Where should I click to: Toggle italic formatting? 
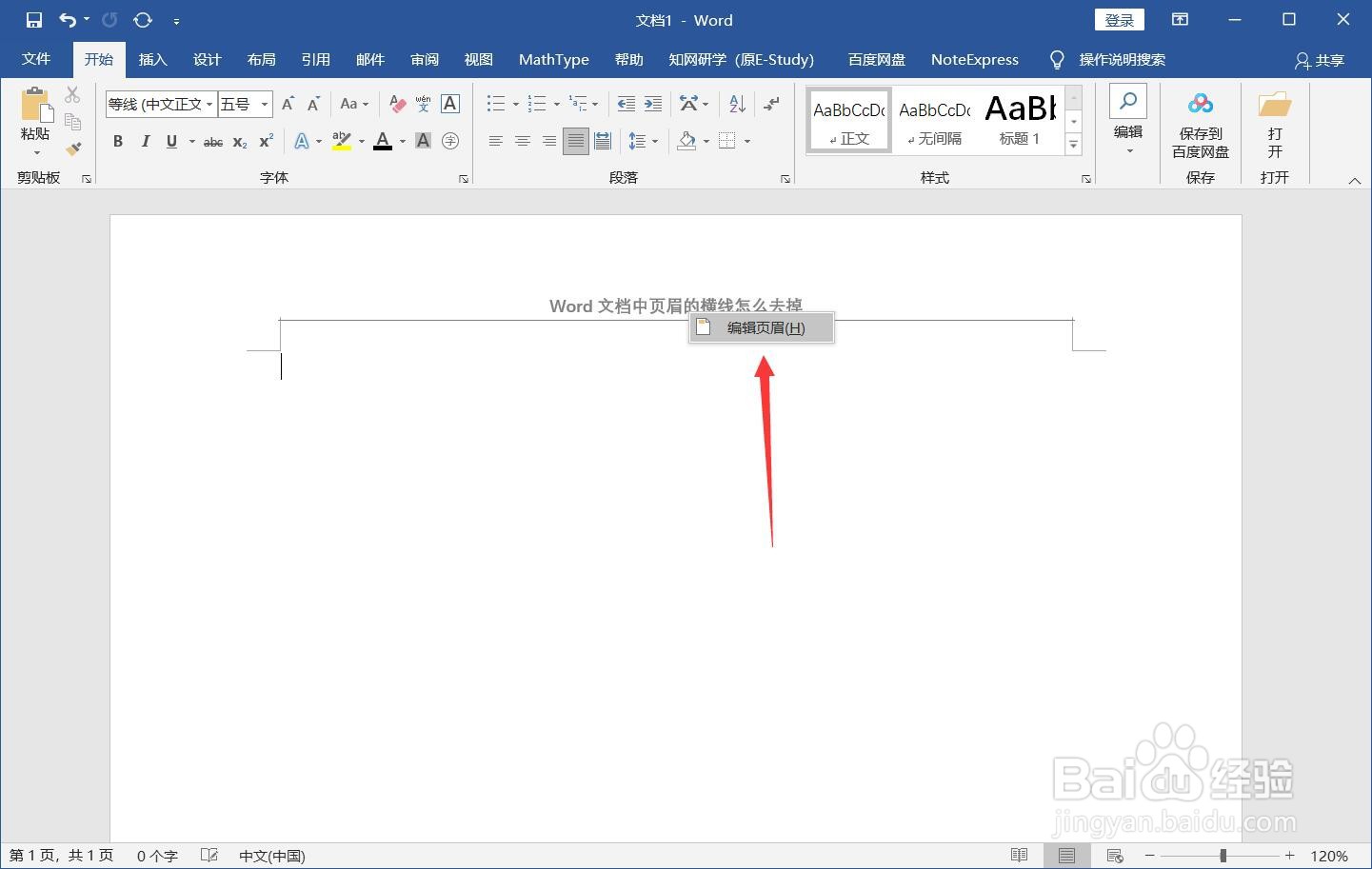pyautogui.click(x=145, y=141)
